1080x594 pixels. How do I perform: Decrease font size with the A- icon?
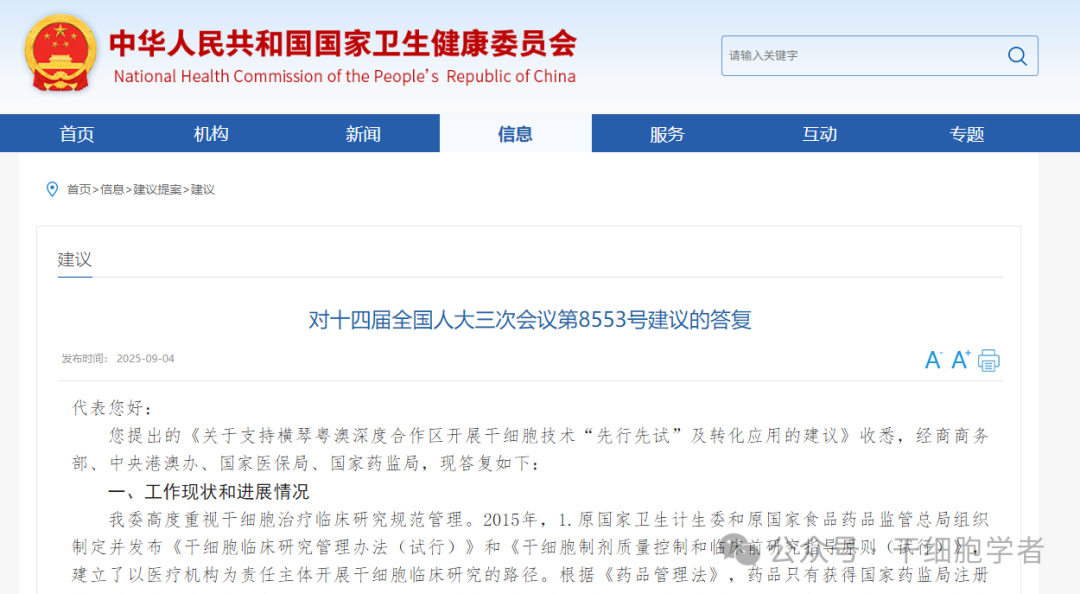pyautogui.click(x=933, y=361)
